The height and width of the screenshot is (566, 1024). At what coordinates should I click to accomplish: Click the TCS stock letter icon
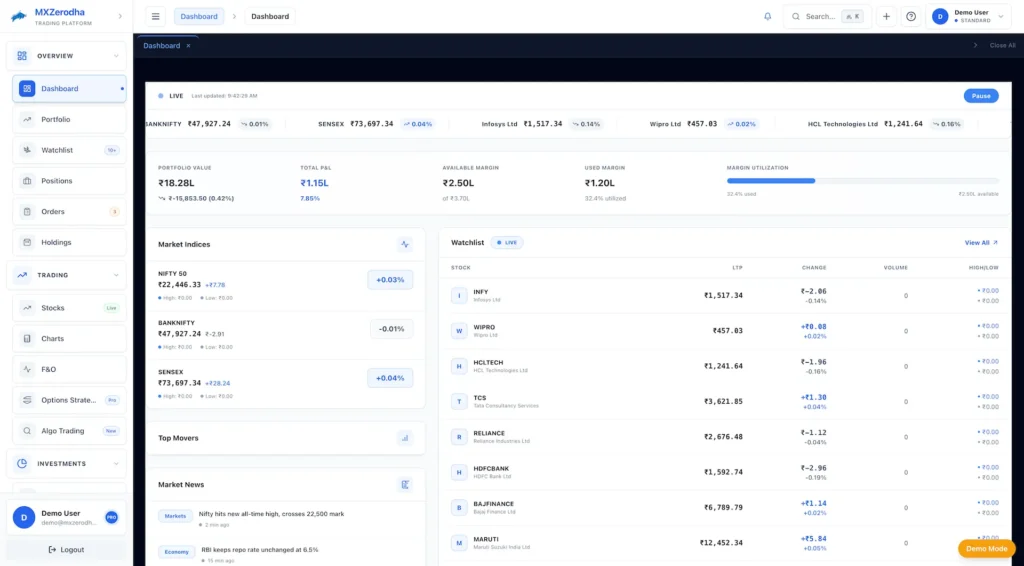(x=459, y=401)
